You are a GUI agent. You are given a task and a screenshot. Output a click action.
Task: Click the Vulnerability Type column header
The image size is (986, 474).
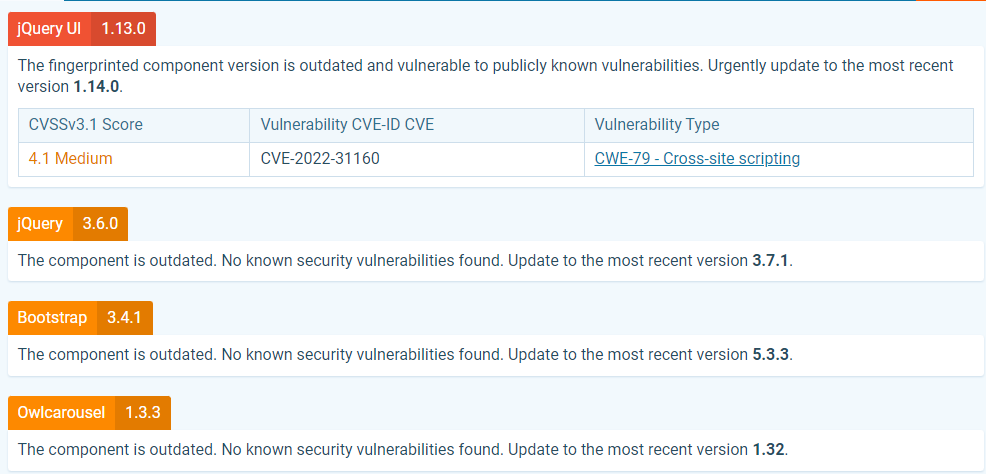pyautogui.click(x=657, y=125)
